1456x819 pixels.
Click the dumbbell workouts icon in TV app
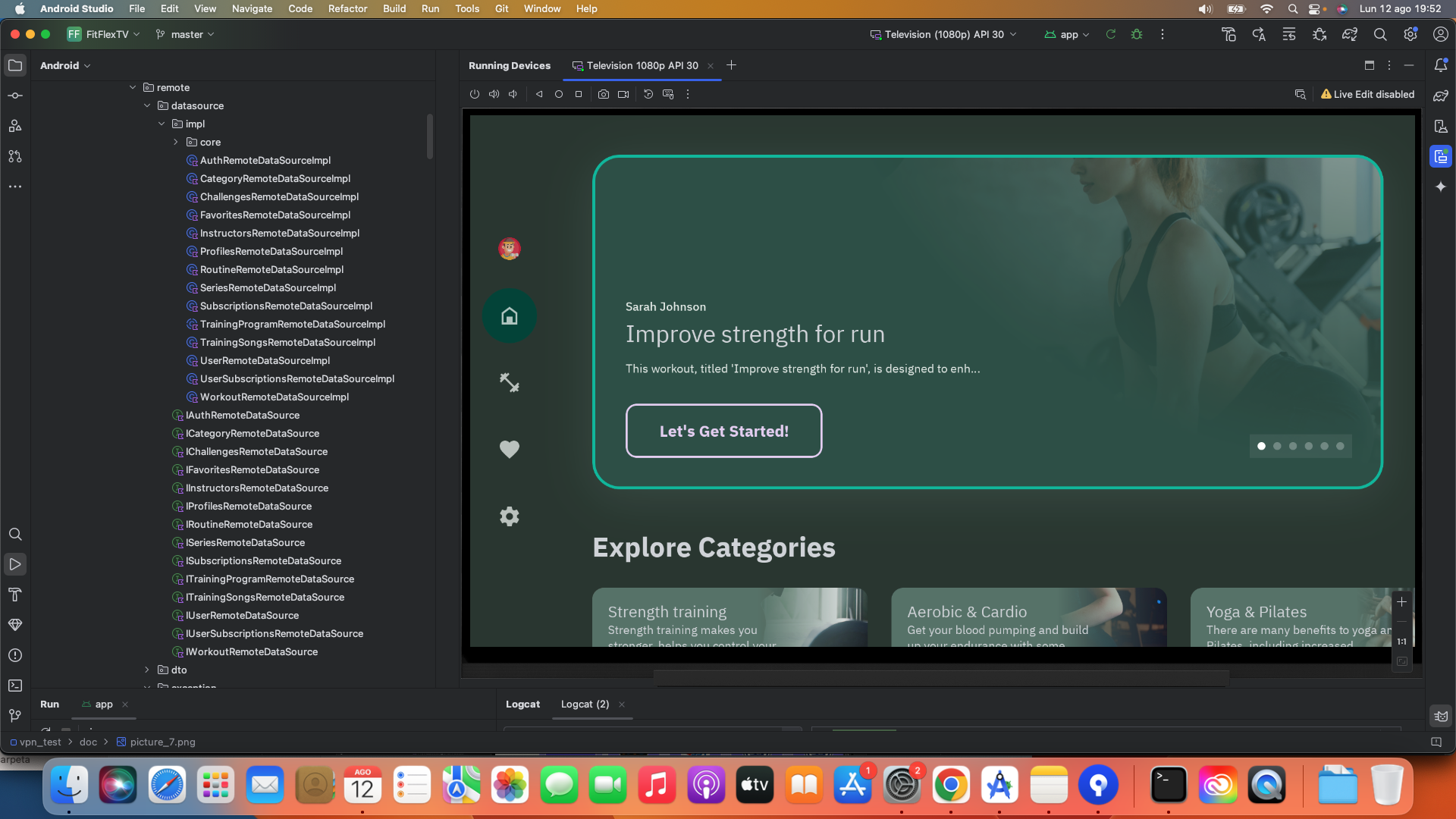pyautogui.click(x=510, y=382)
